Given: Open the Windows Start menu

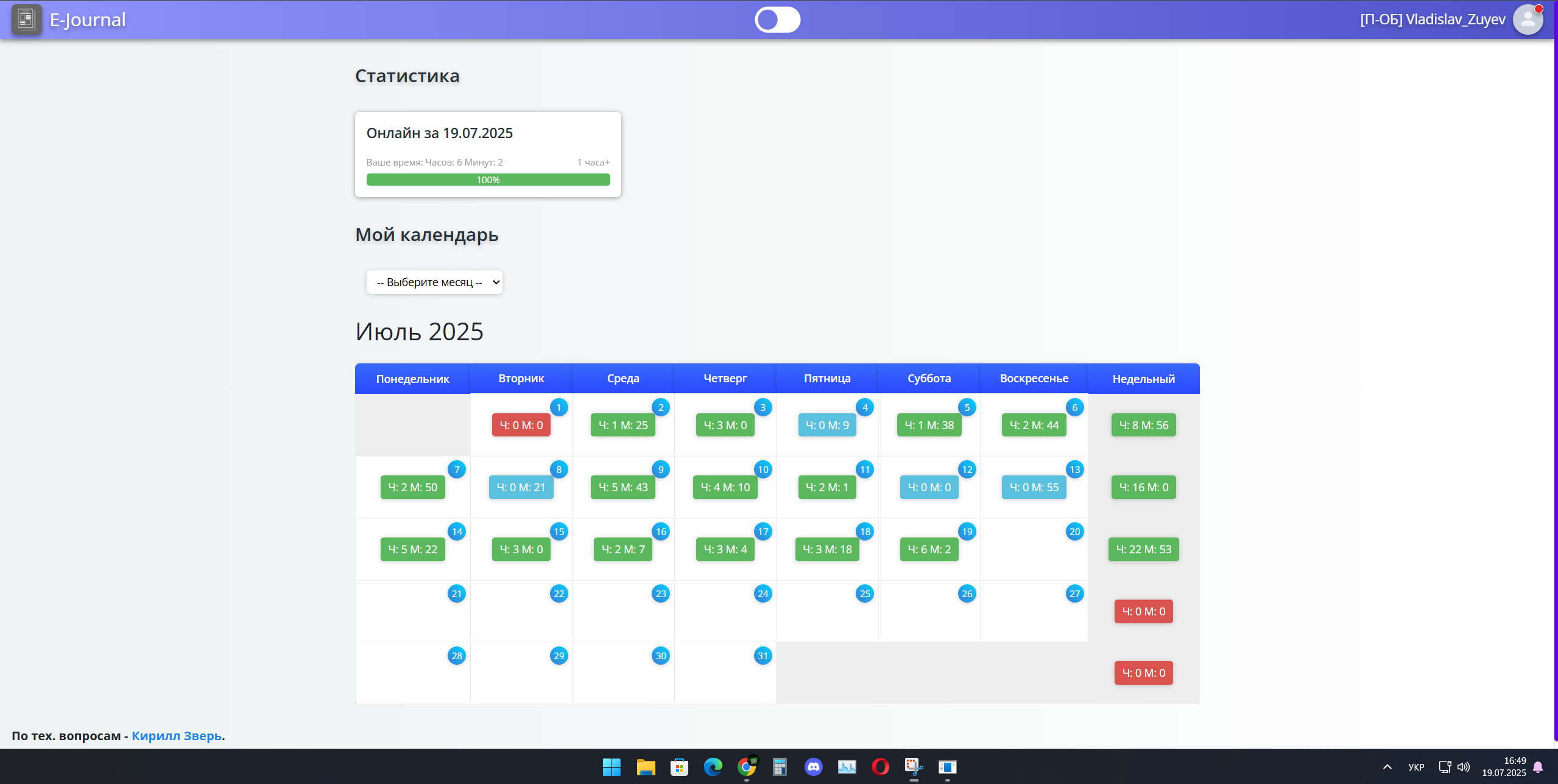Looking at the screenshot, I should click(x=612, y=766).
